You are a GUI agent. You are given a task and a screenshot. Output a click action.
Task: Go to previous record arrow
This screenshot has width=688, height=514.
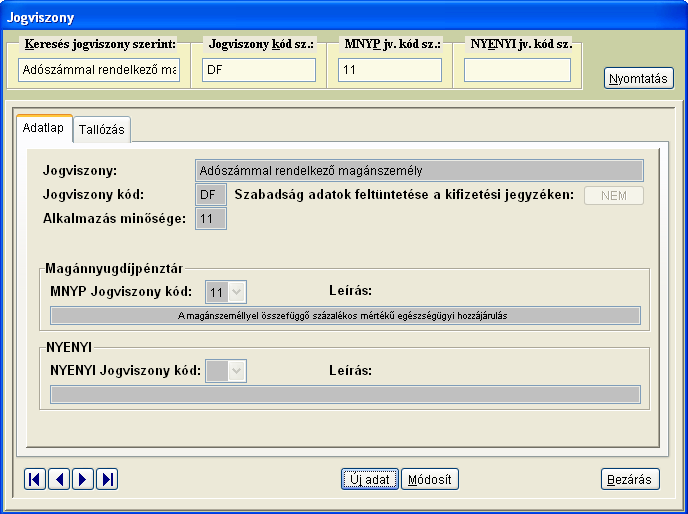click(59, 479)
